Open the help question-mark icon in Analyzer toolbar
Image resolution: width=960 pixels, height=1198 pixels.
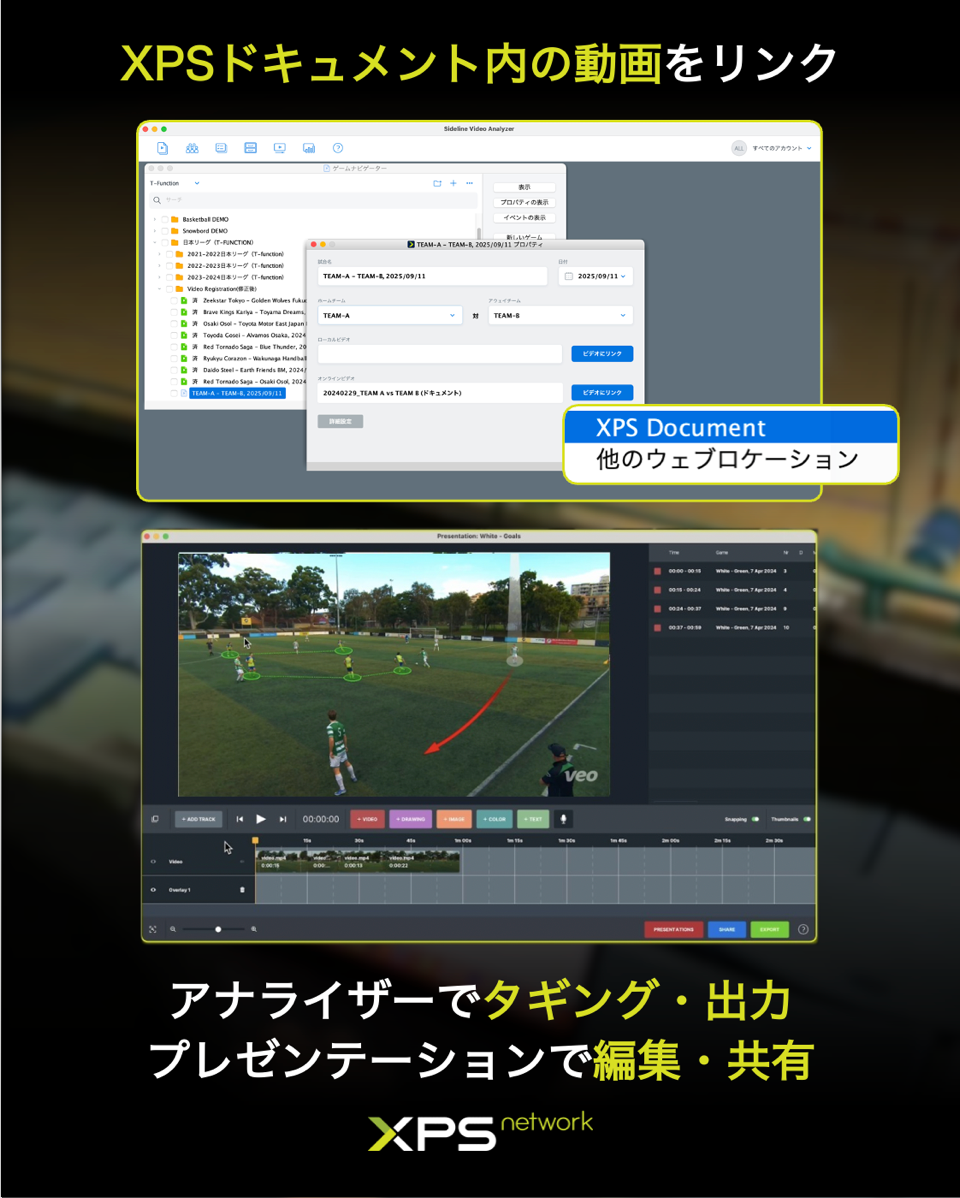coord(338,148)
